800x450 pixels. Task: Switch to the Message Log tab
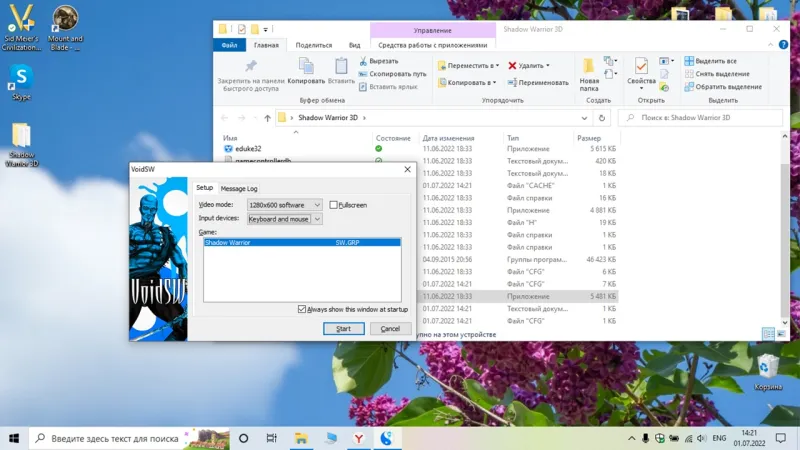[x=239, y=188]
